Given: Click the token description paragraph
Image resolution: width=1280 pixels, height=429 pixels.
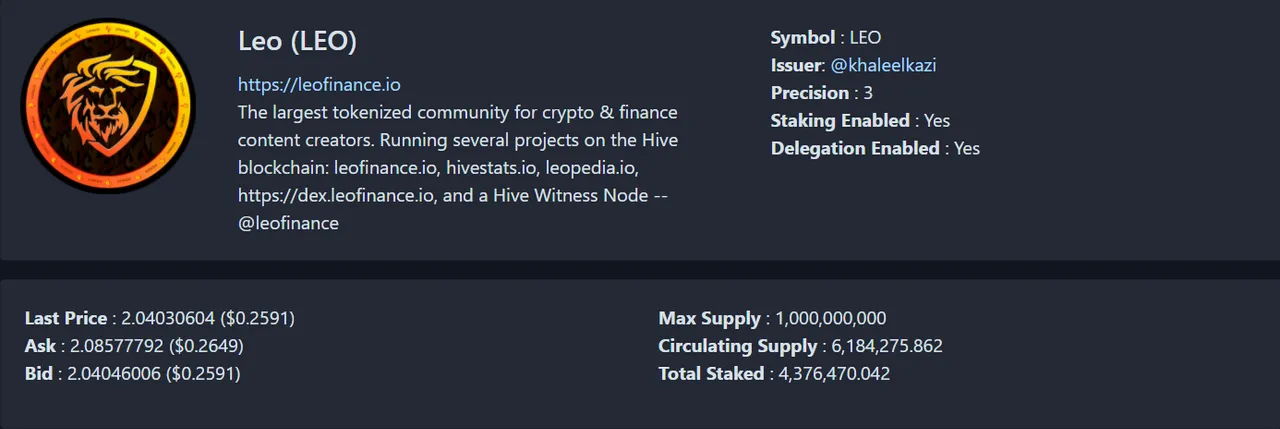Looking at the screenshot, I should [x=458, y=168].
